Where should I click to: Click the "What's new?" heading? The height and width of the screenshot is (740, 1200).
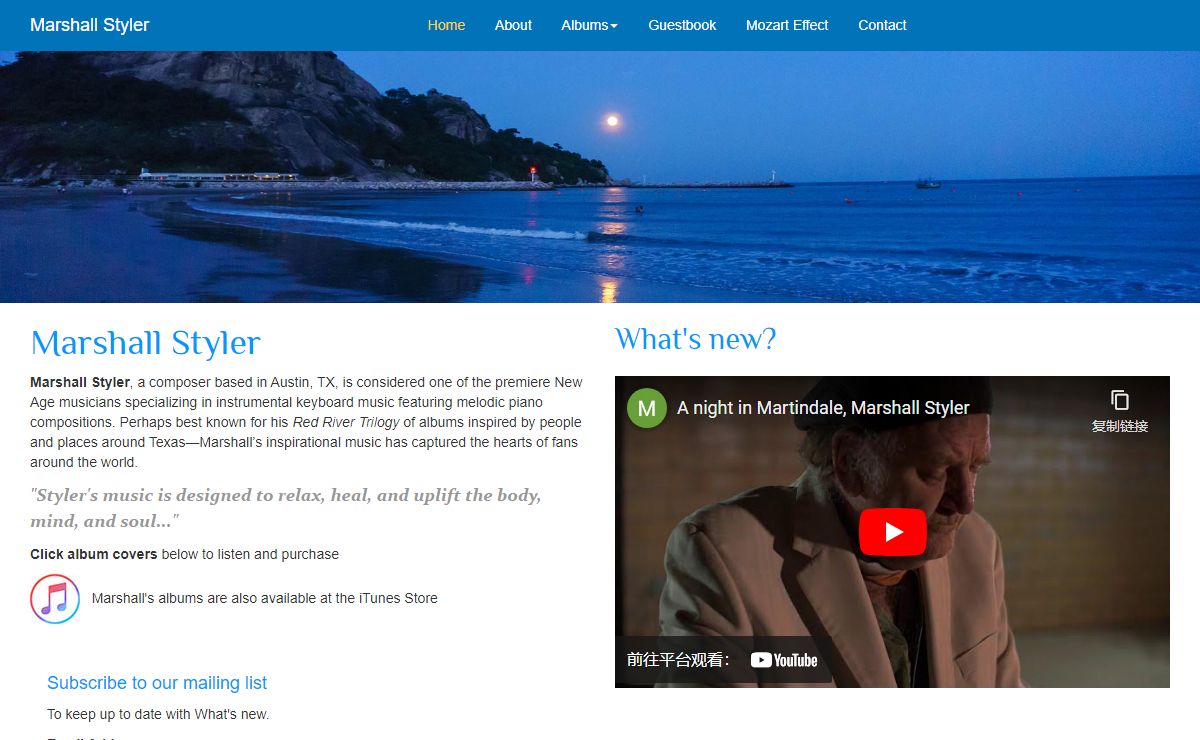click(x=695, y=339)
